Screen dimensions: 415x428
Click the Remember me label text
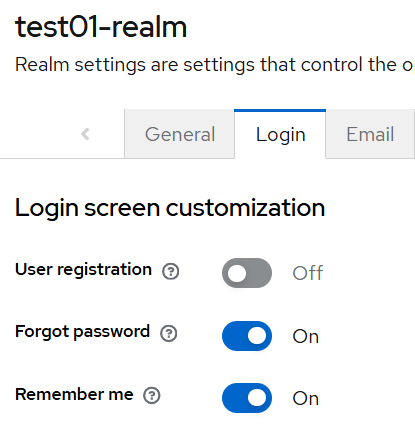click(x=74, y=394)
